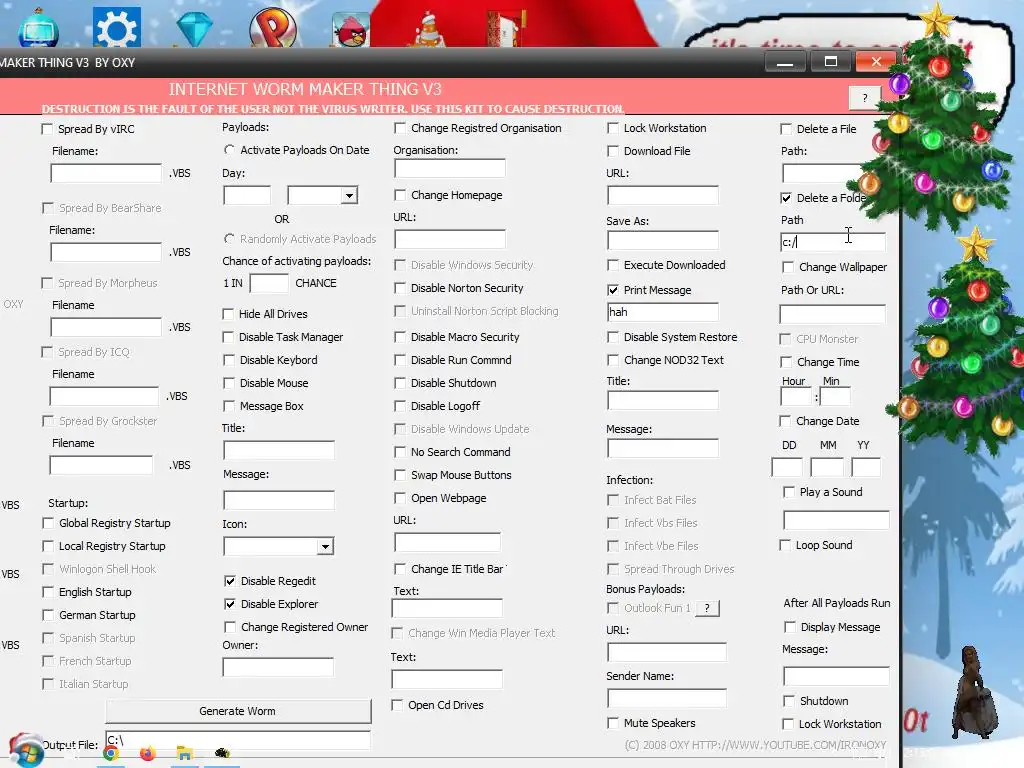Check Display Message under After All Payloads Run

click(790, 627)
